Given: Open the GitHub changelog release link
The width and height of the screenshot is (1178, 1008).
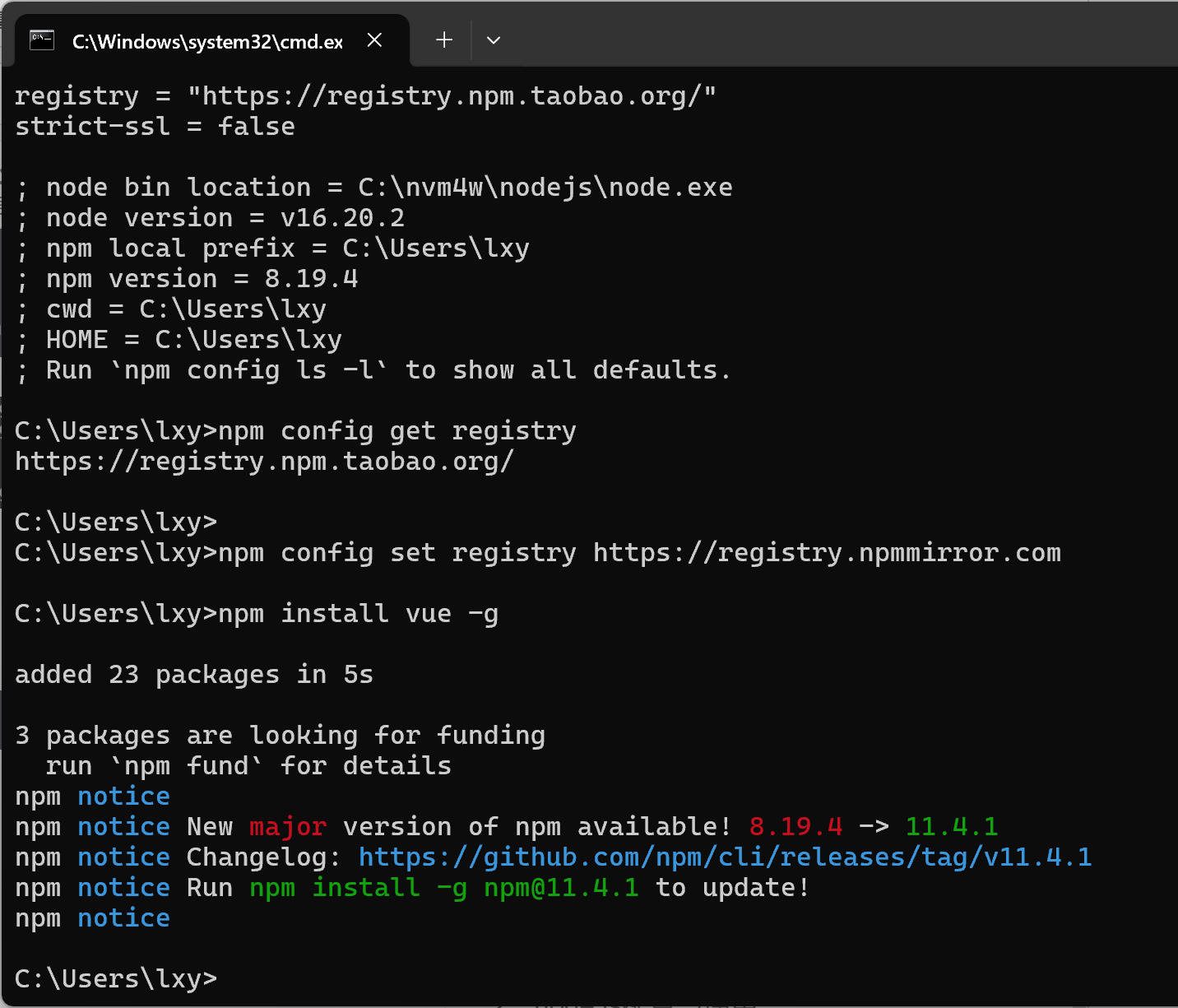Looking at the screenshot, I should tap(726, 857).
